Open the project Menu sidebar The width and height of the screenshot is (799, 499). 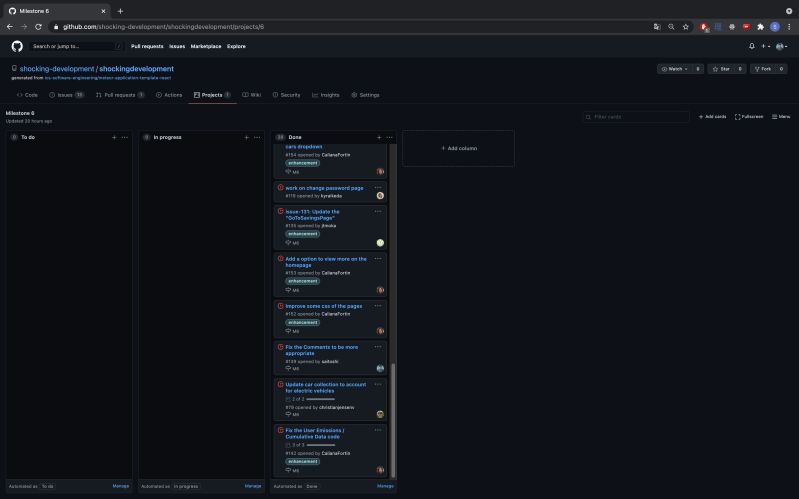pyautogui.click(x=781, y=117)
